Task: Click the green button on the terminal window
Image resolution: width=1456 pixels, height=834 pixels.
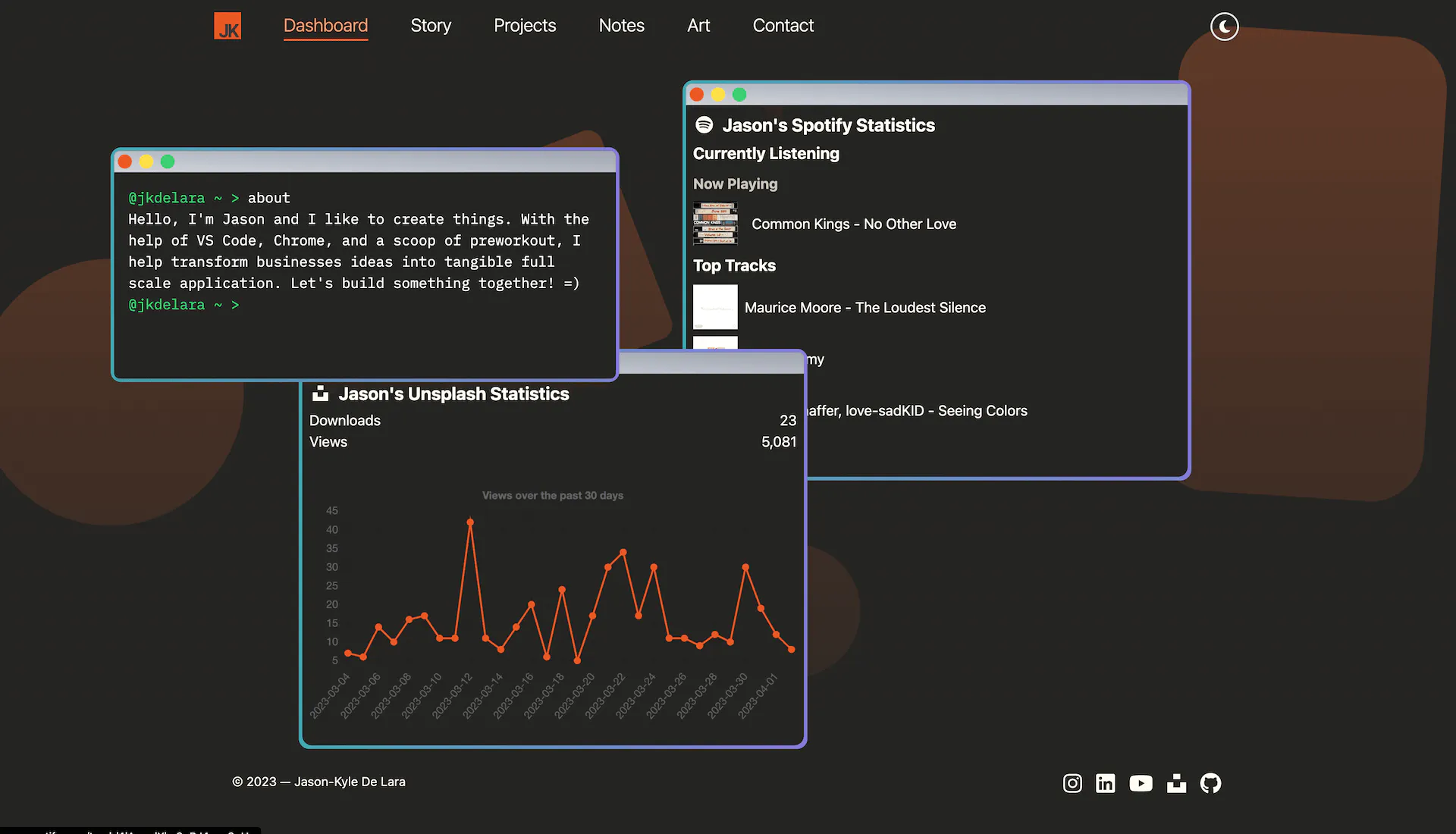Action: (x=167, y=161)
